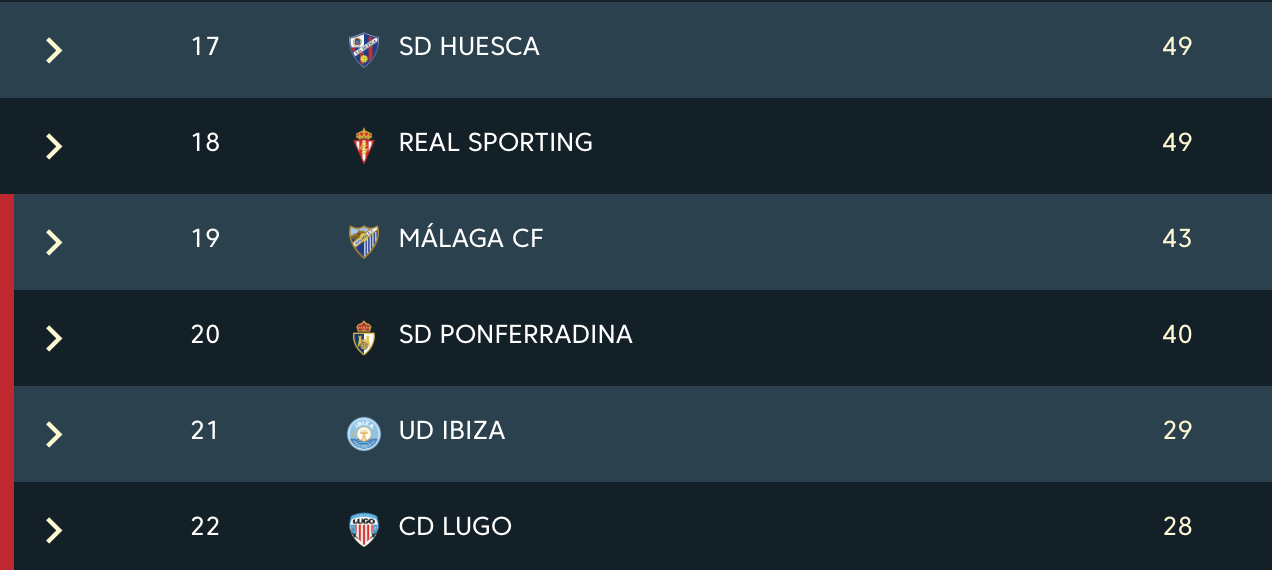Screen dimensions: 1272x570
Task: Click the Málaga CF club crest
Action: (x=364, y=240)
